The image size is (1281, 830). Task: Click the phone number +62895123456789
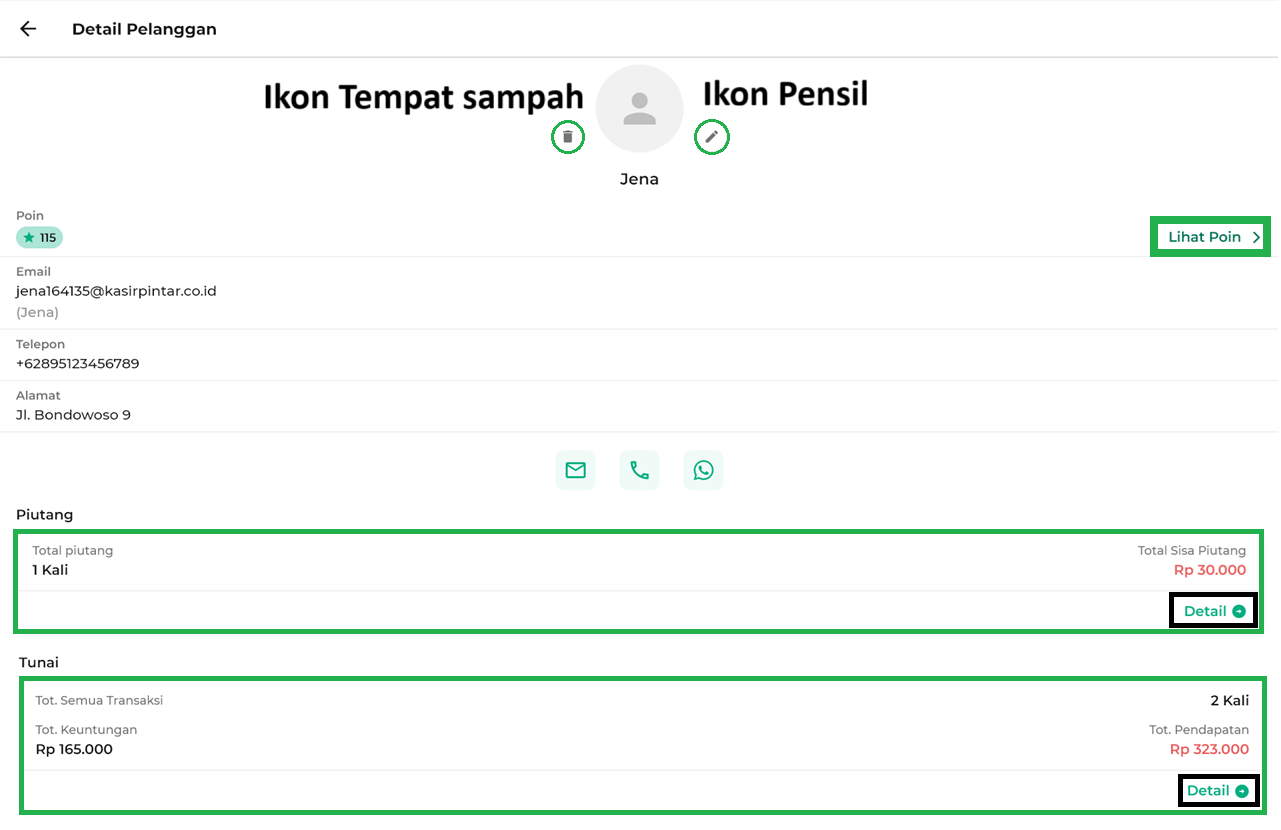pyautogui.click(x=78, y=364)
